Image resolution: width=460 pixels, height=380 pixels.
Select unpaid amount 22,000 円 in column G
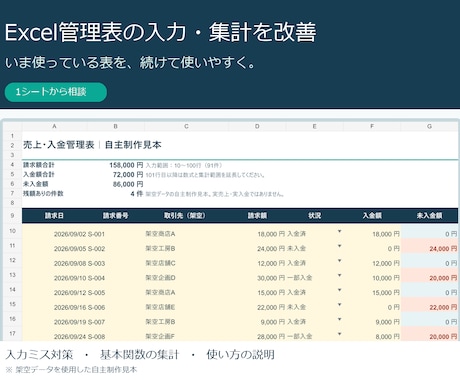tap(443, 307)
